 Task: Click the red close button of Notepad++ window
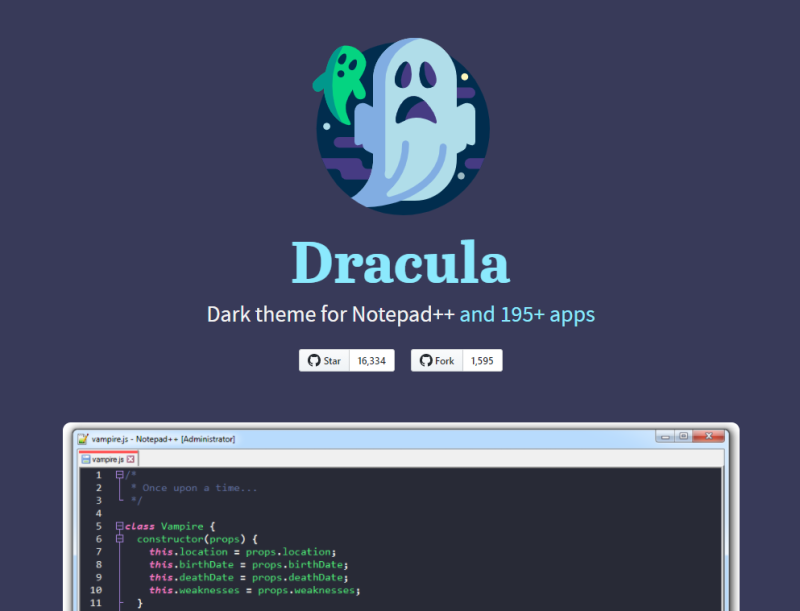point(709,436)
